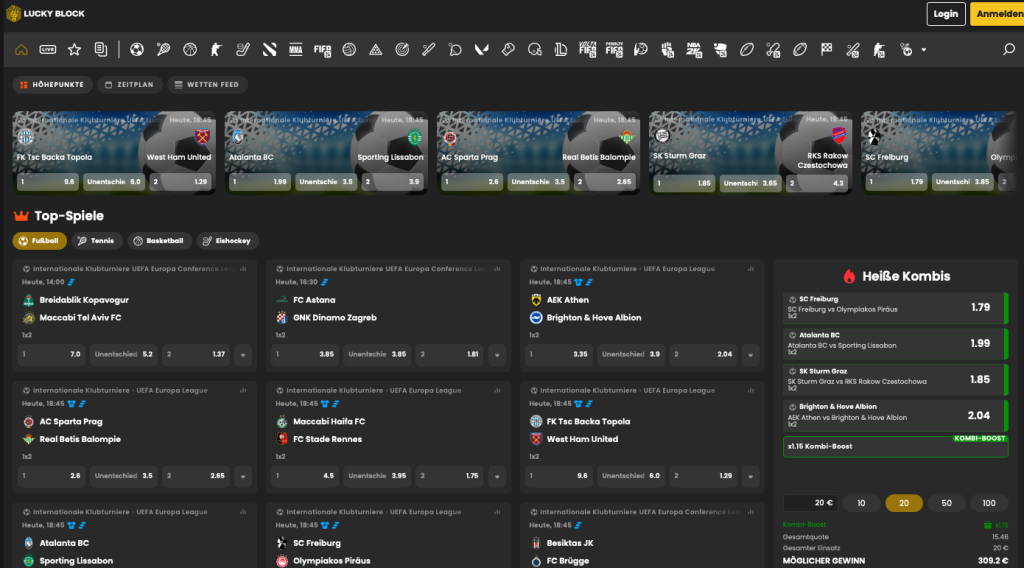Choose the 100 stake chip

tap(989, 503)
